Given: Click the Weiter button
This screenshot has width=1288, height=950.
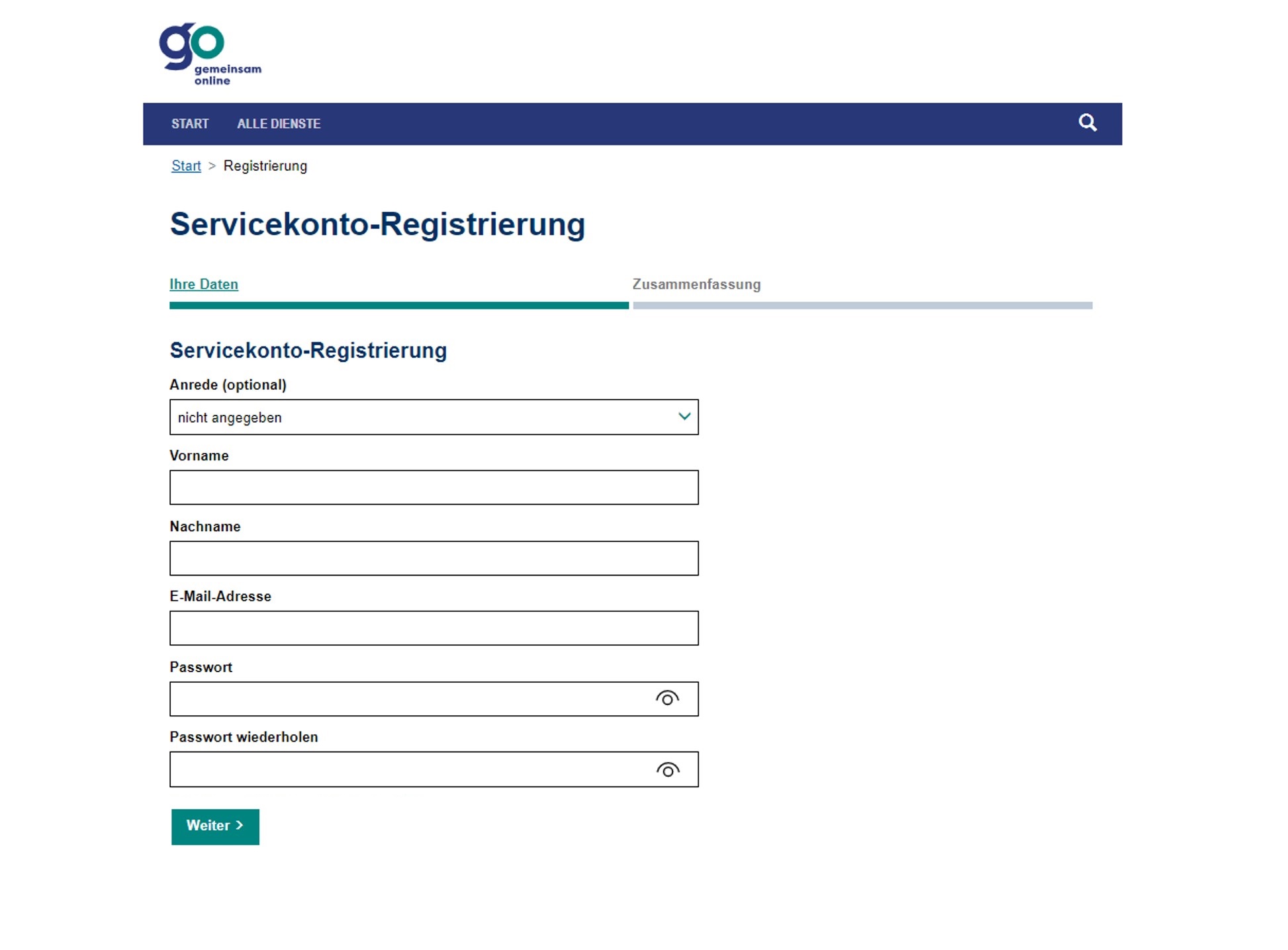Looking at the screenshot, I should pos(215,826).
